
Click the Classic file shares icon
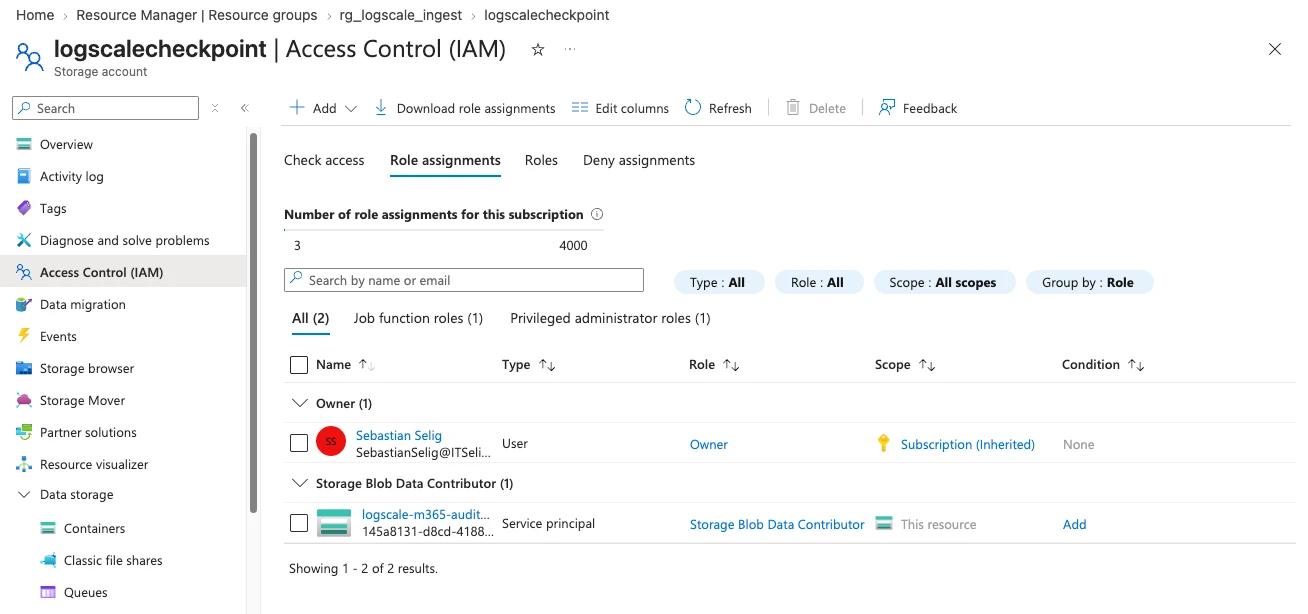[48, 561]
